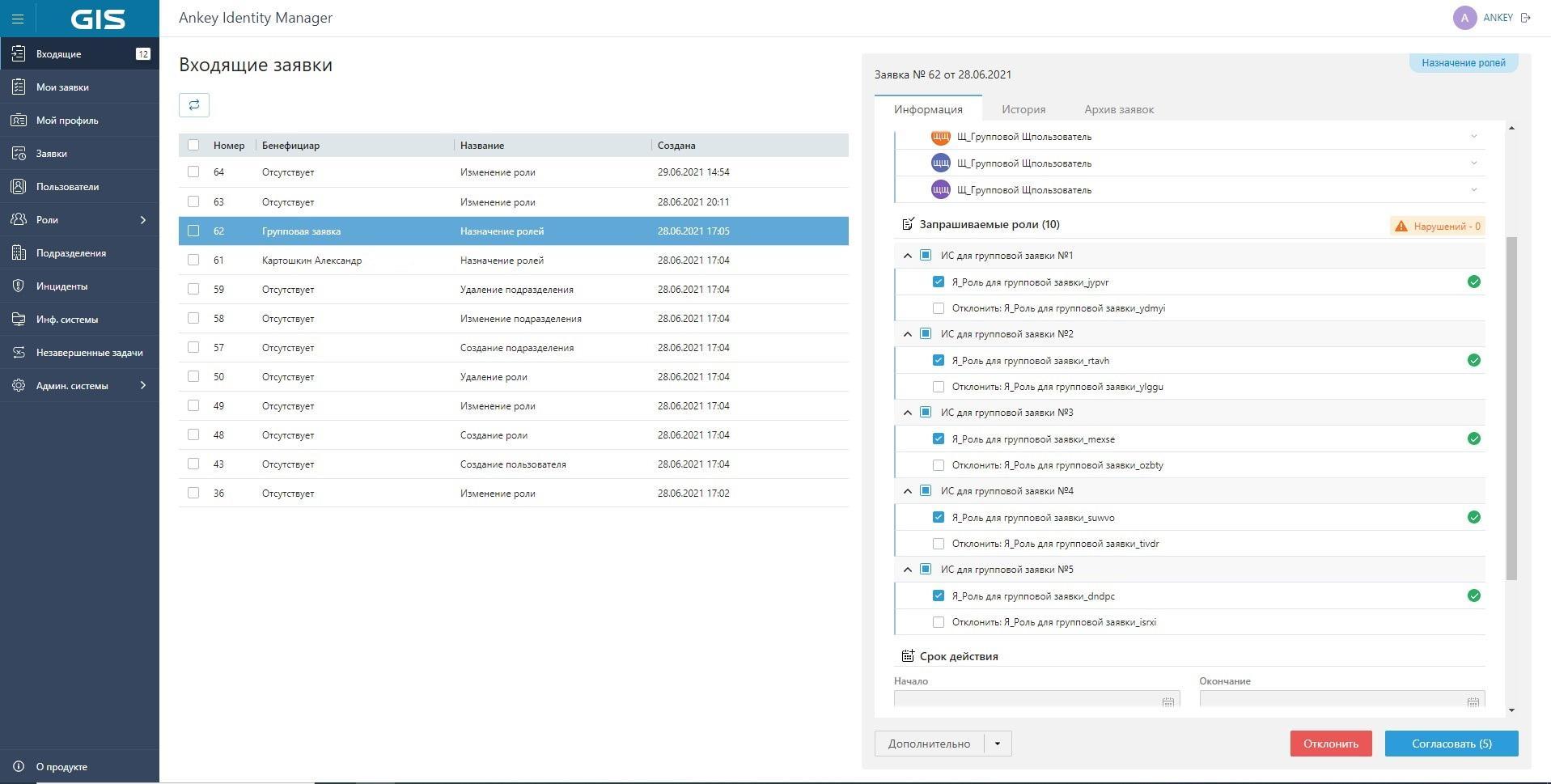Open Подразделения from the sidebar
The image size is (1551, 784).
[x=70, y=253]
